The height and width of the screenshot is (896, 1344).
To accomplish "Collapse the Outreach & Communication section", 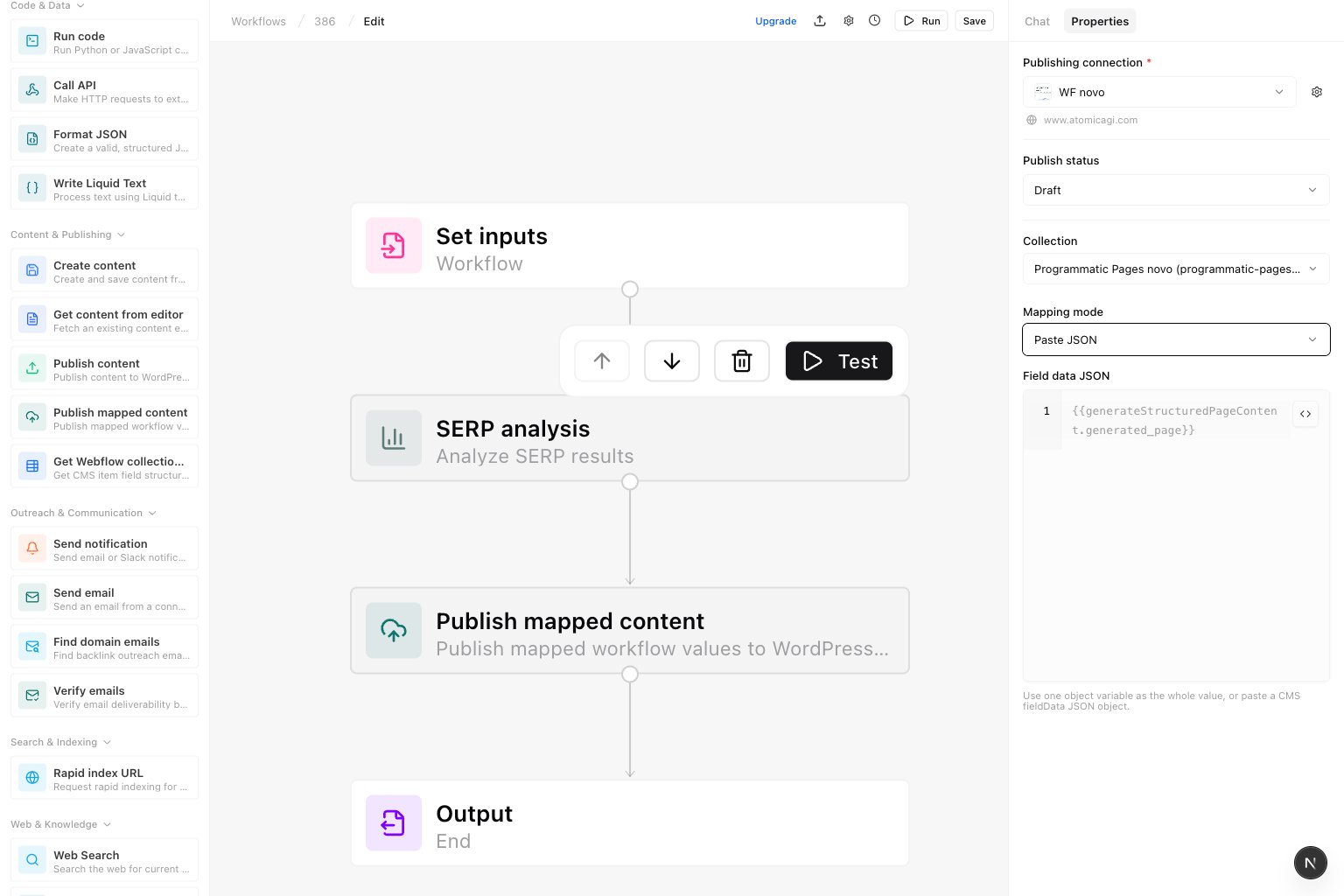I will click(83, 513).
